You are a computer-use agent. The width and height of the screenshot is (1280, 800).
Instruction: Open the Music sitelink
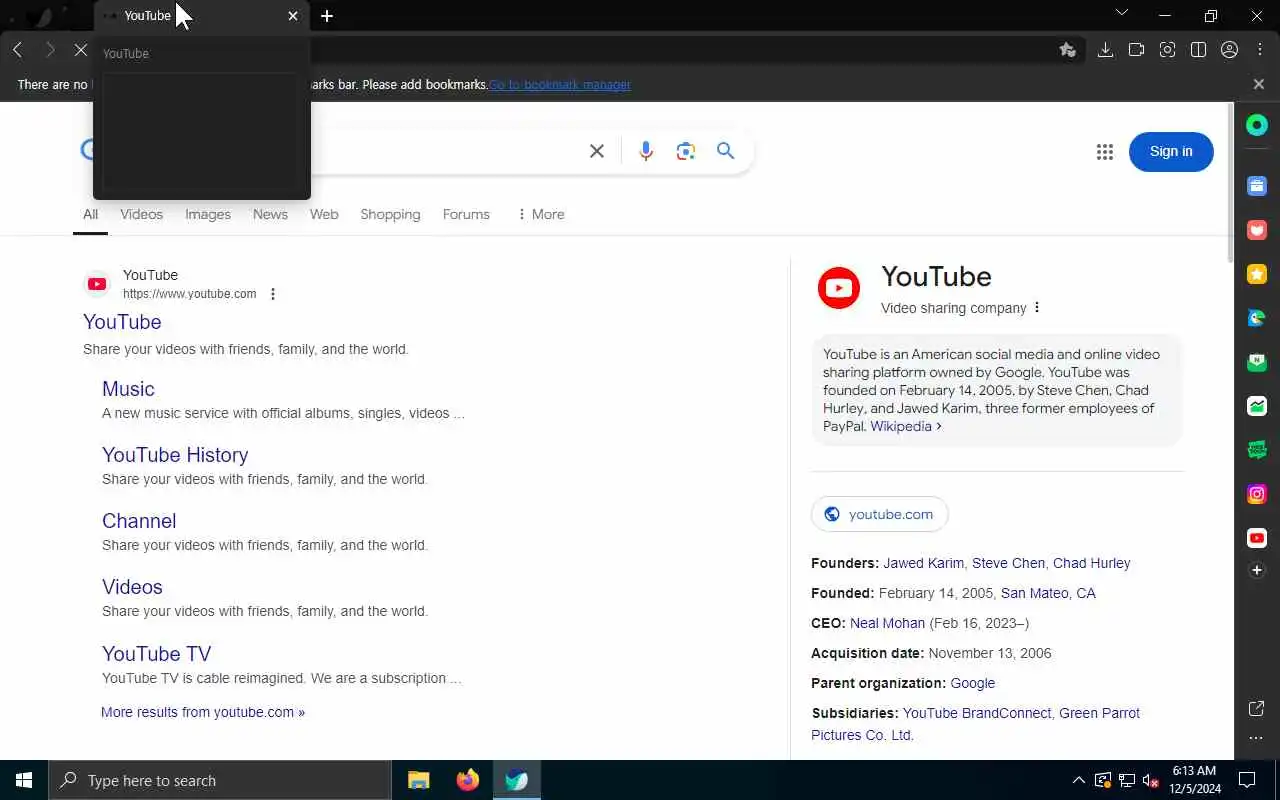click(128, 389)
